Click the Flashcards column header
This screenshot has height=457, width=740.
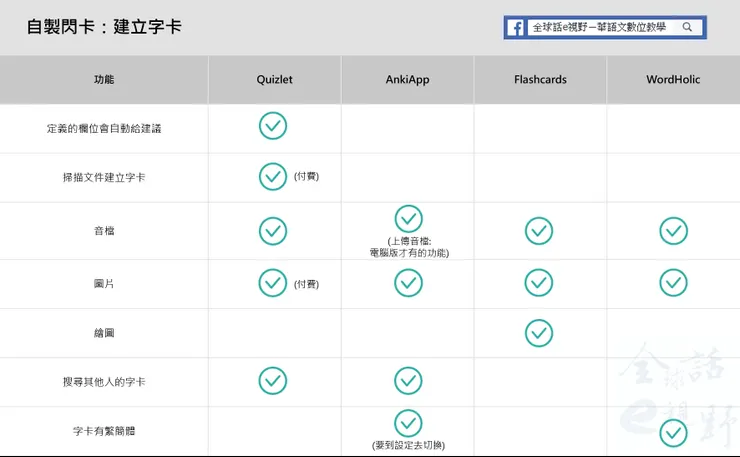point(540,79)
